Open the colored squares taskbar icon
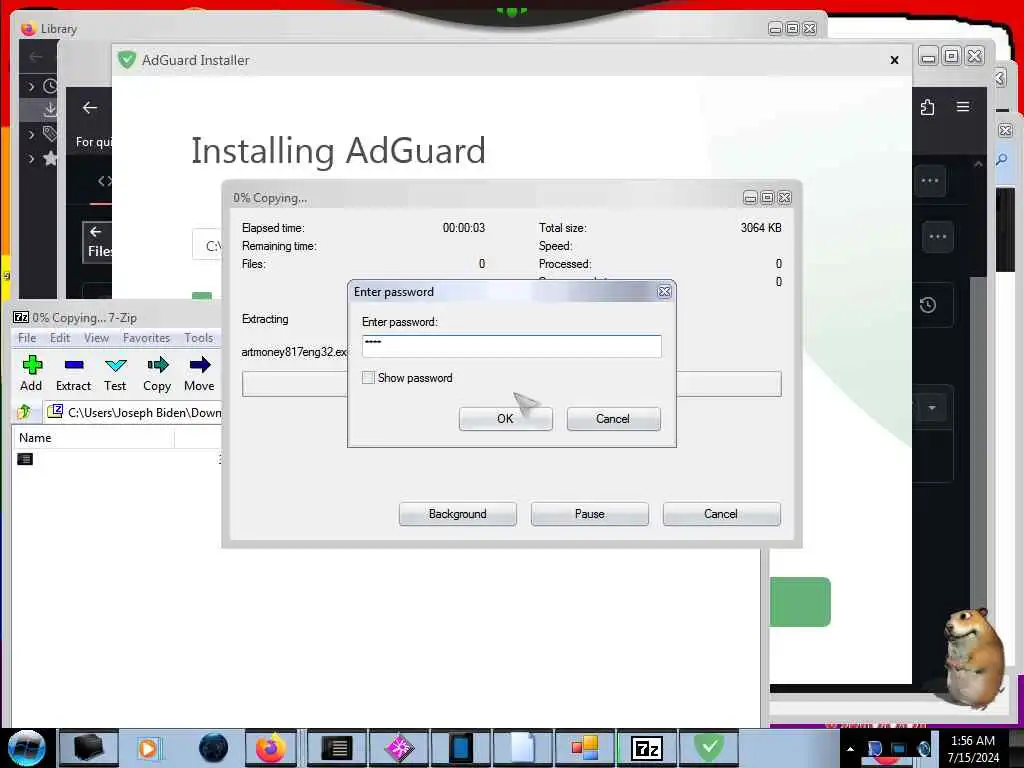The width and height of the screenshot is (1024, 768). tap(584, 748)
